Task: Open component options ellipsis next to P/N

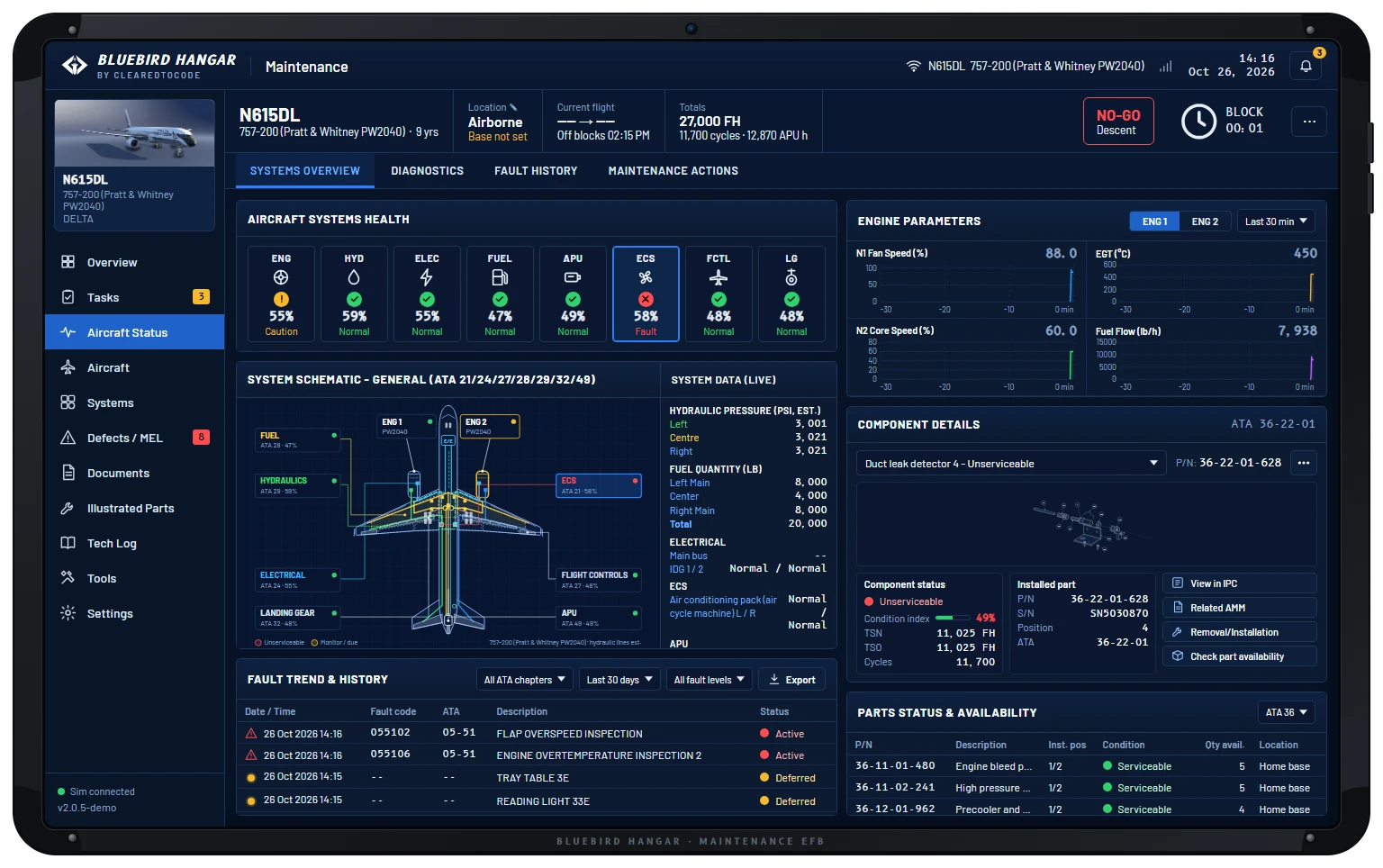Action: click(1303, 463)
